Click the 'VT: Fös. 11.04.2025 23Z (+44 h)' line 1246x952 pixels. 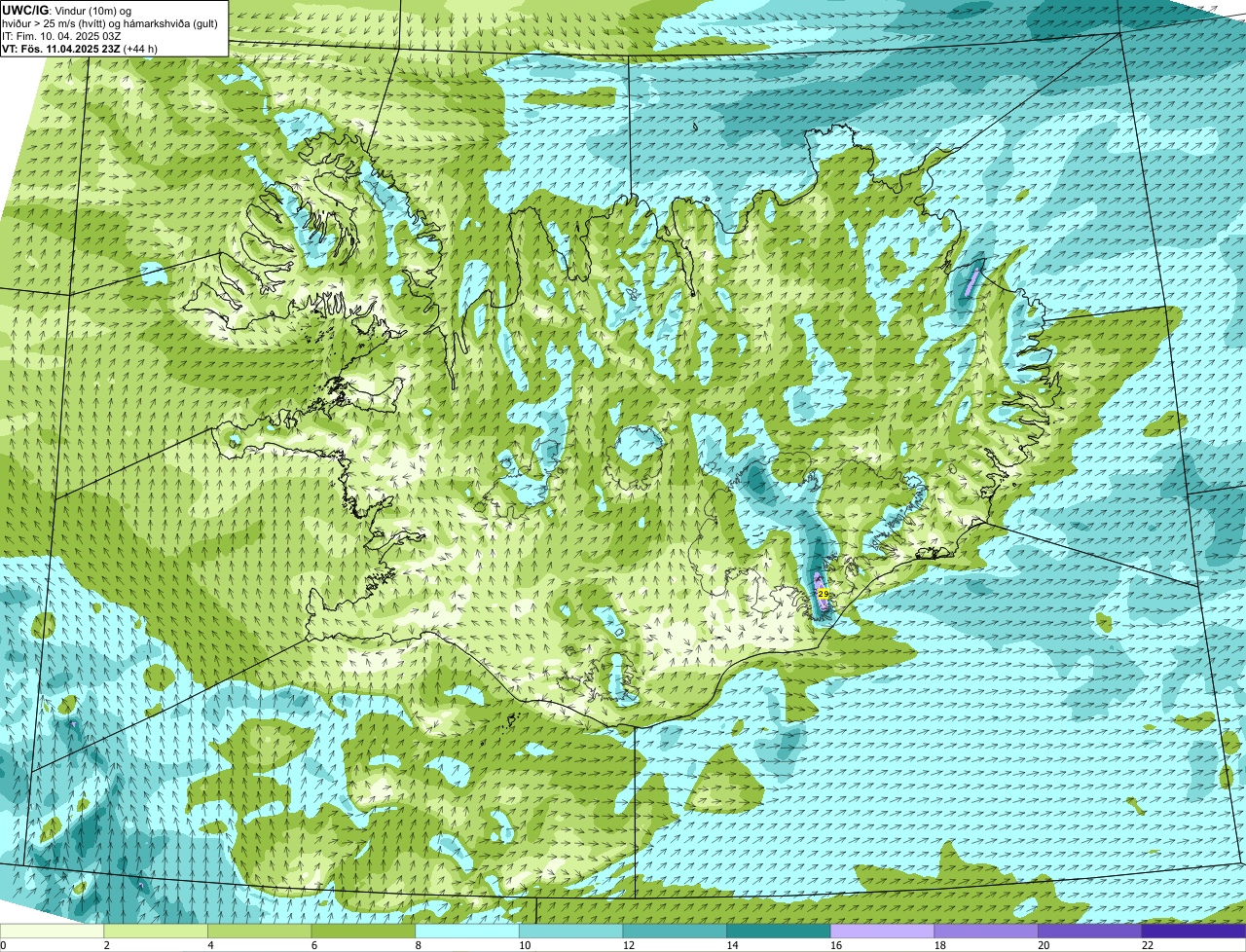tap(80, 49)
